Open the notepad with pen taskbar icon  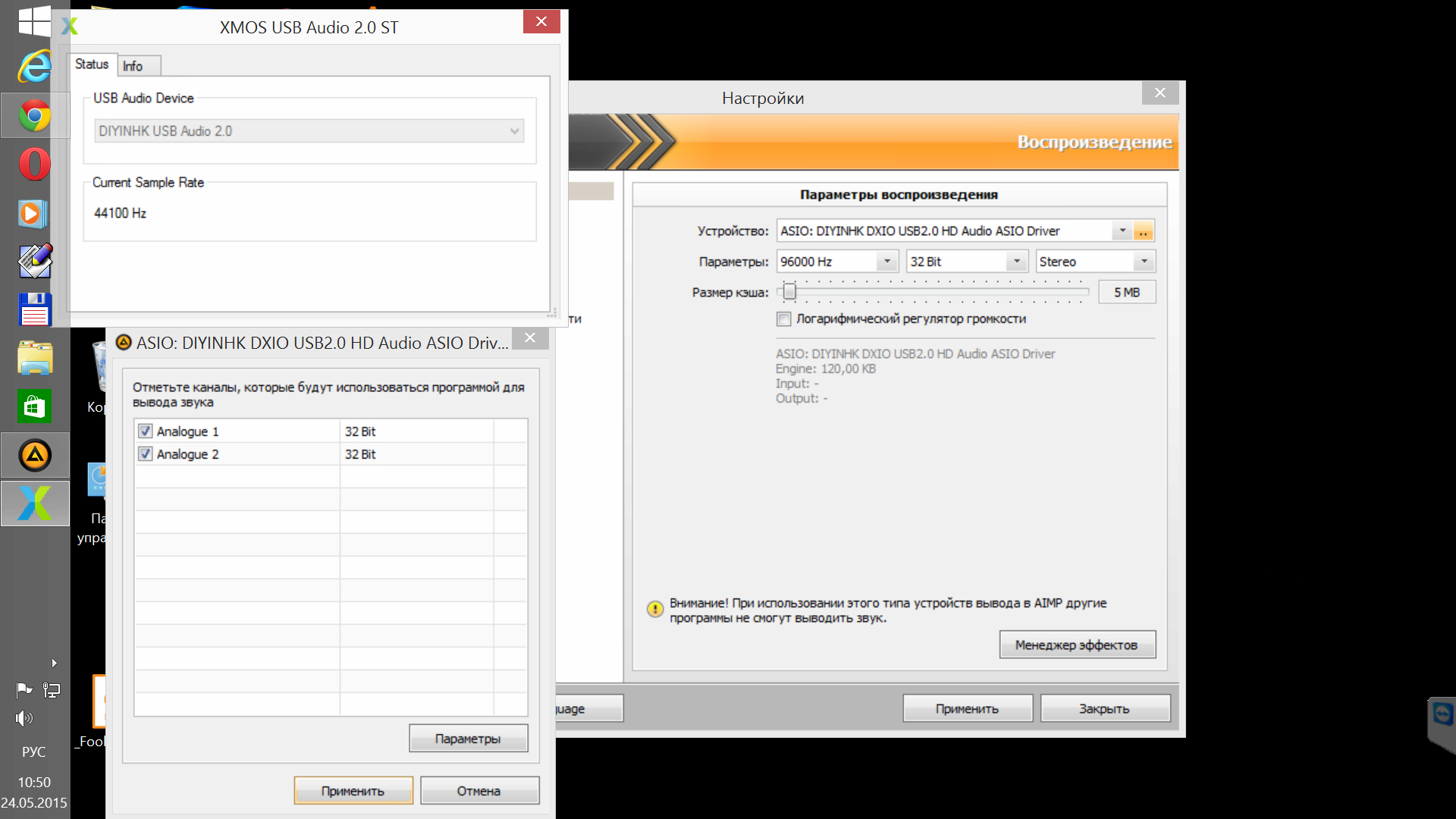35,261
